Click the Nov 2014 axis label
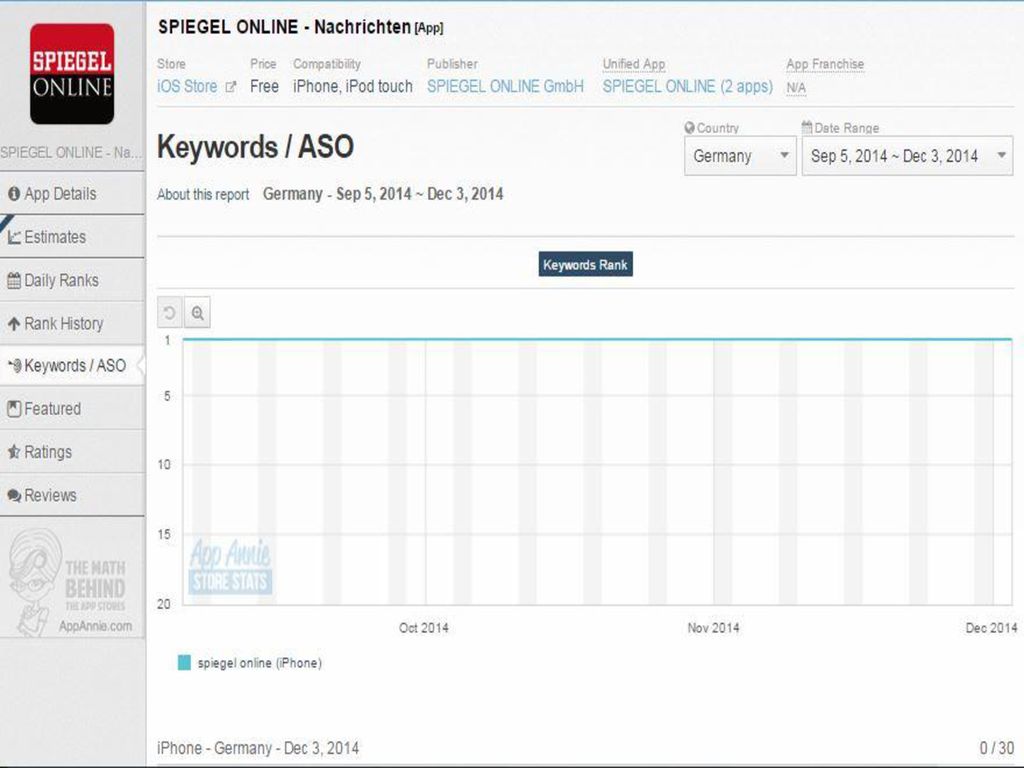Image resolution: width=1024 pixels, height=768 pixels. point(713,628)
